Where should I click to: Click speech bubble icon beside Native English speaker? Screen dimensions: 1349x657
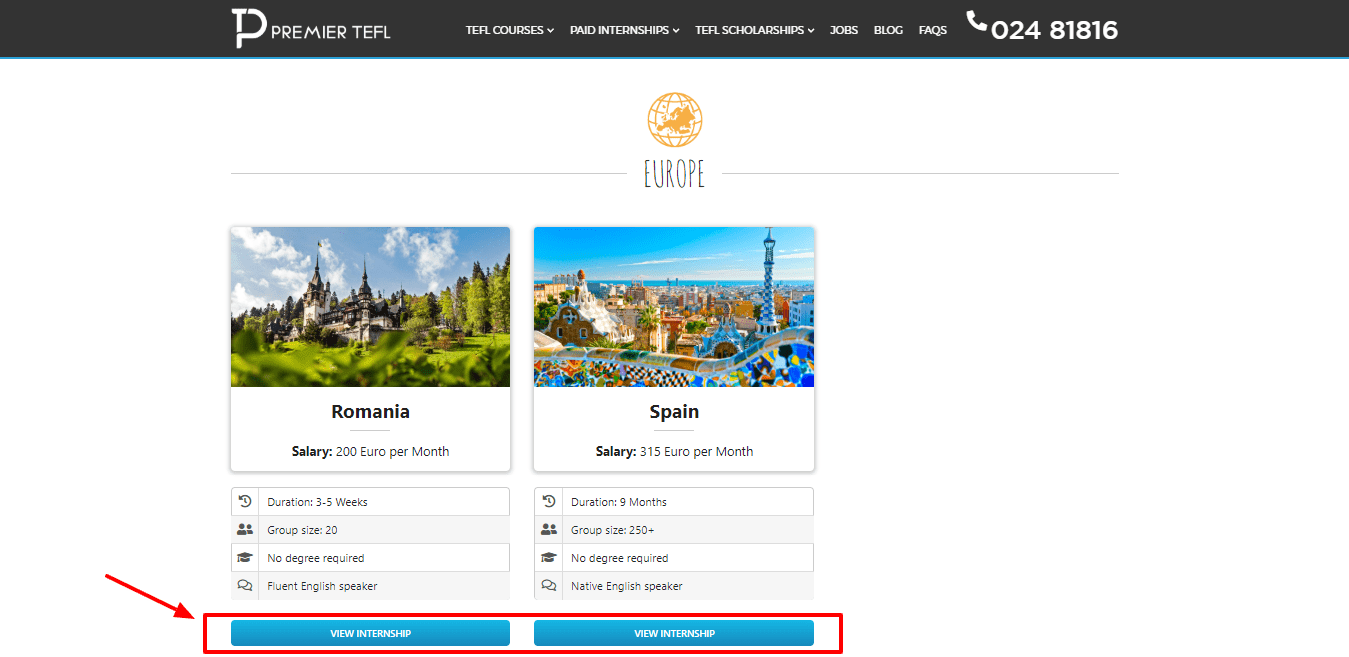549,585
